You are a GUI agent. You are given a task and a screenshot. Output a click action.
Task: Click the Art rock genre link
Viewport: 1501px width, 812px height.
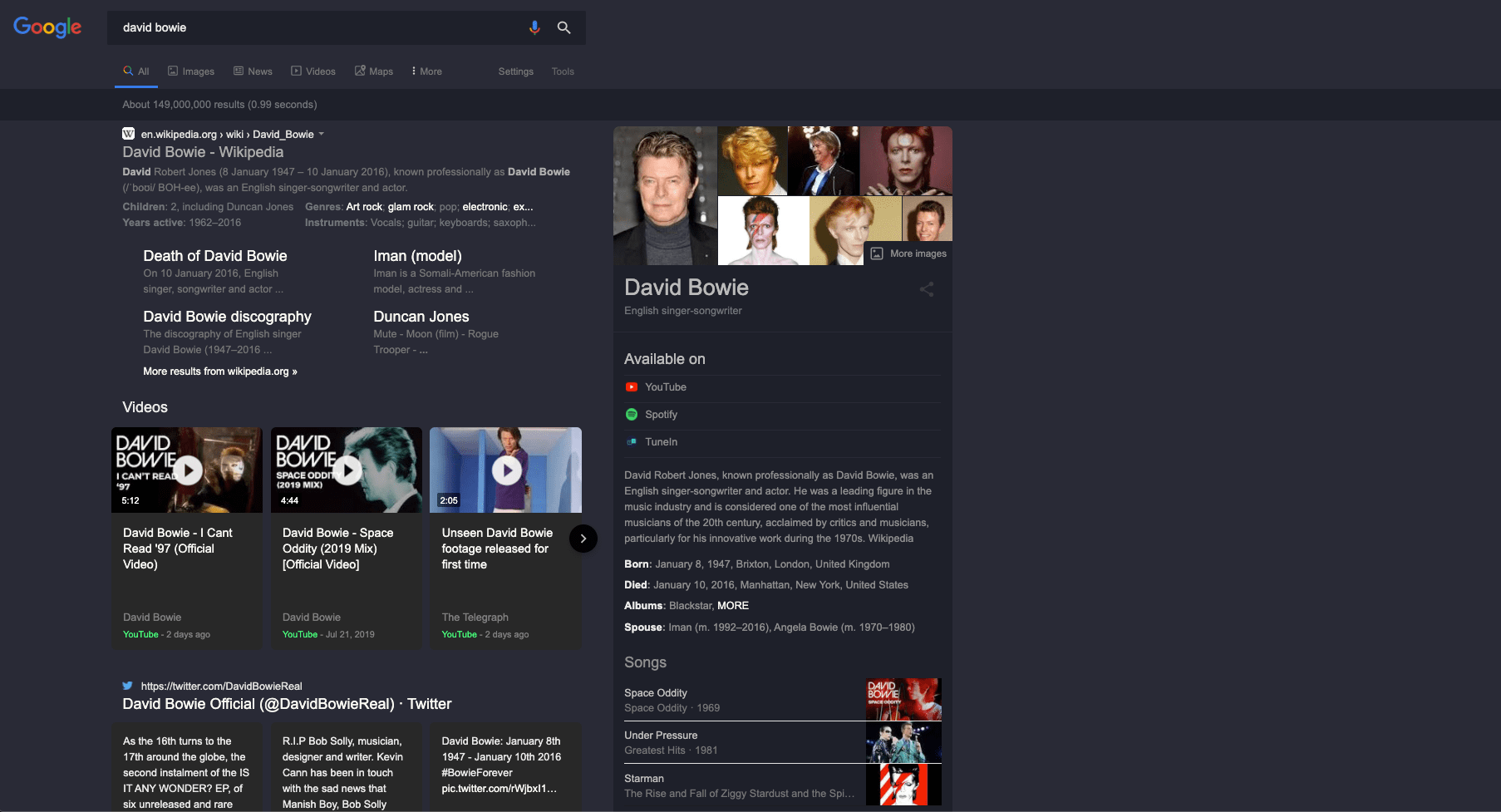click(x=364, y=207)
